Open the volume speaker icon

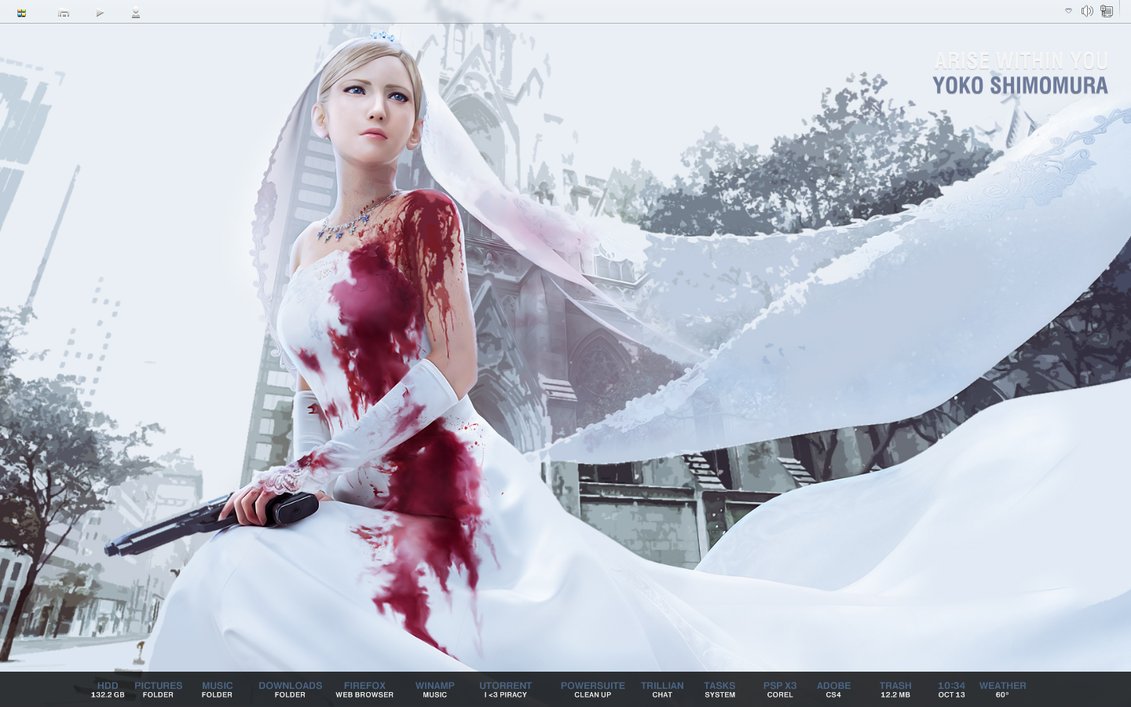pyautogui.click(x=1087, y=11)
